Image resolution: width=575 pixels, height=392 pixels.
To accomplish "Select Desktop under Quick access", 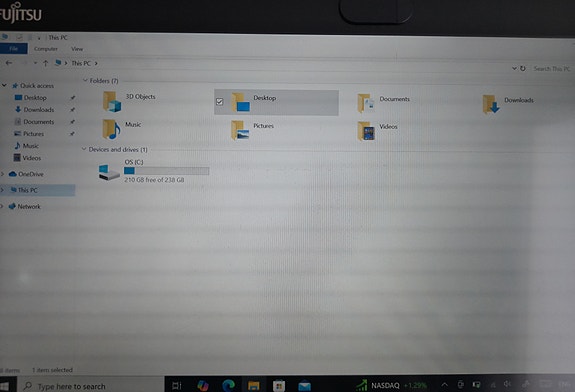I will (x=35, y=98).
